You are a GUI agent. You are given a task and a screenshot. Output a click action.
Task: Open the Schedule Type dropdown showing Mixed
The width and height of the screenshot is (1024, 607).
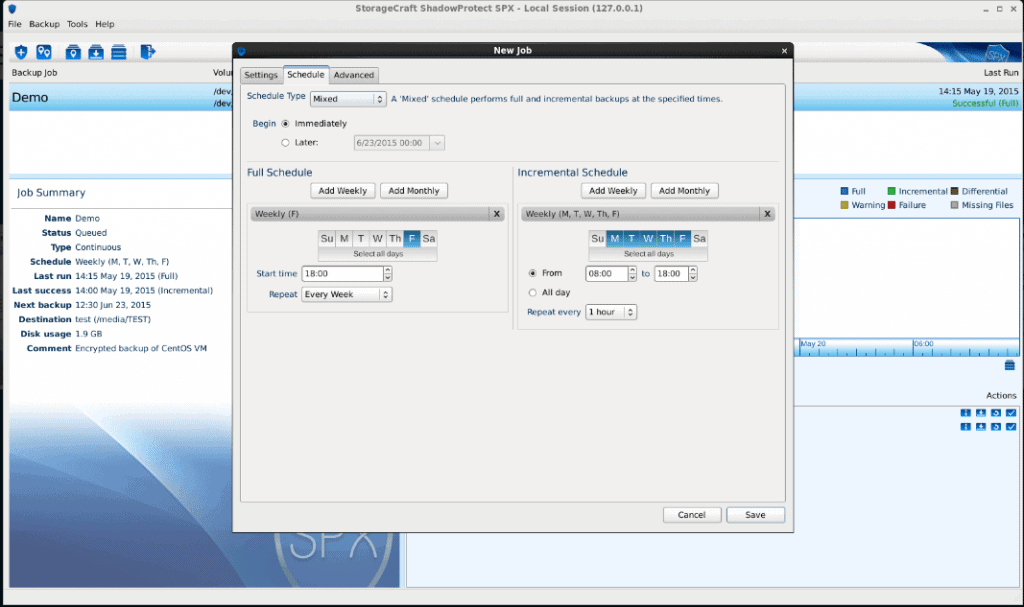[347, 98]
